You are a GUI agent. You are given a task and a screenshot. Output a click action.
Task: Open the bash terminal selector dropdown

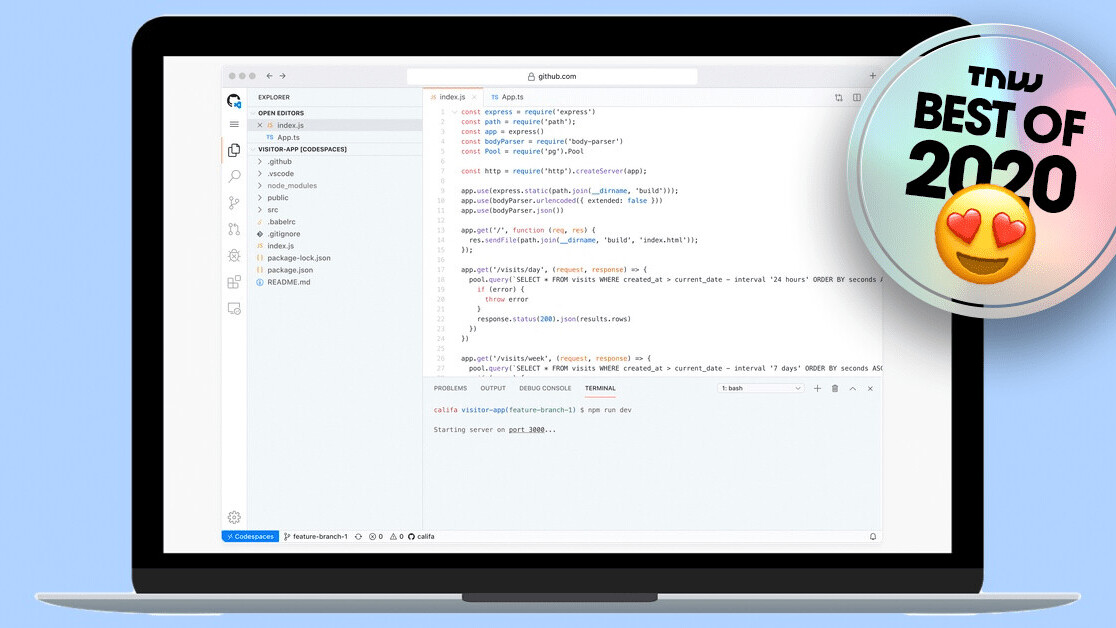(x=760, y=388)
